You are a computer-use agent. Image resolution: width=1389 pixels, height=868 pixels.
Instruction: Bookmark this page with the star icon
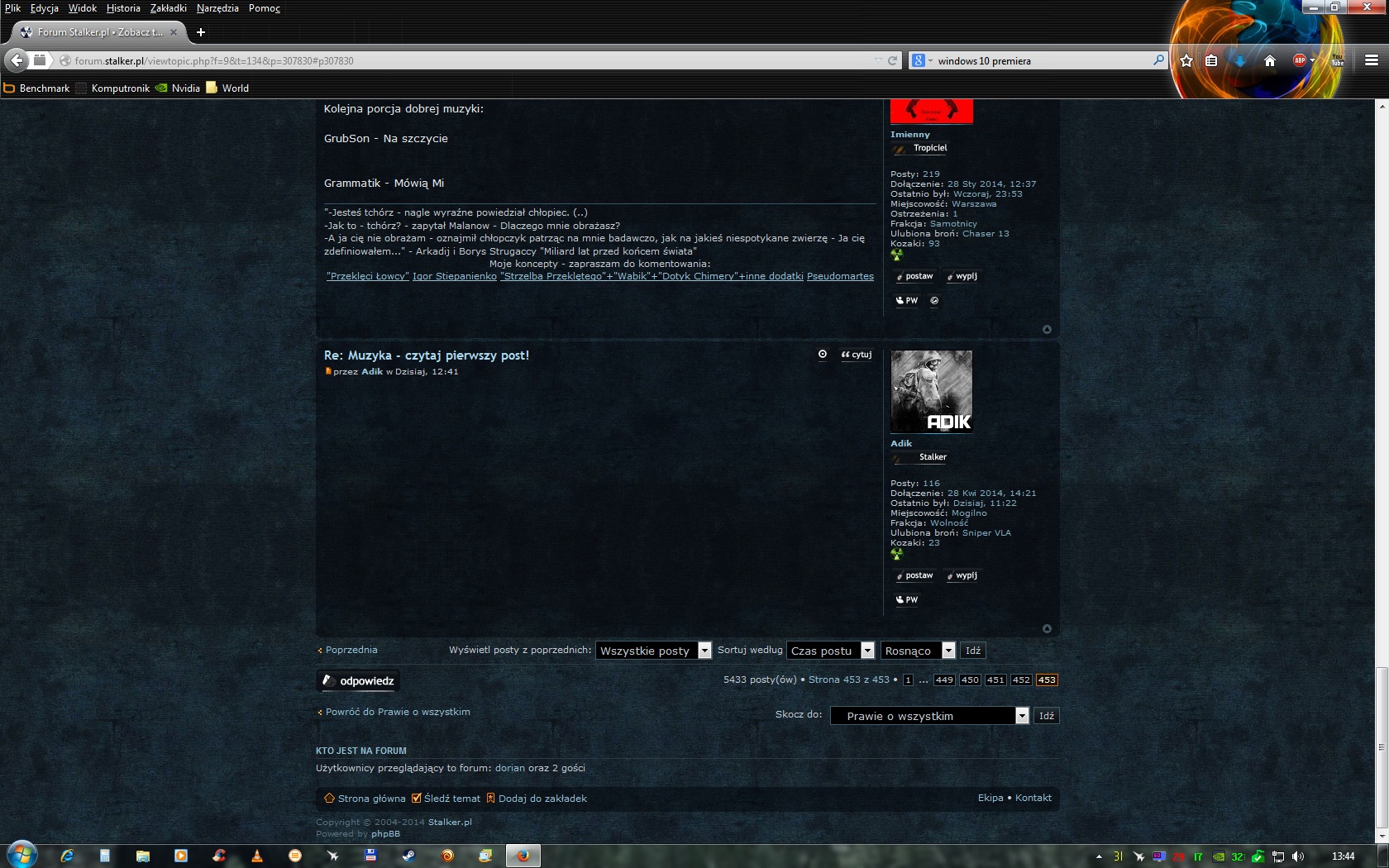[x=1186, y=60]
